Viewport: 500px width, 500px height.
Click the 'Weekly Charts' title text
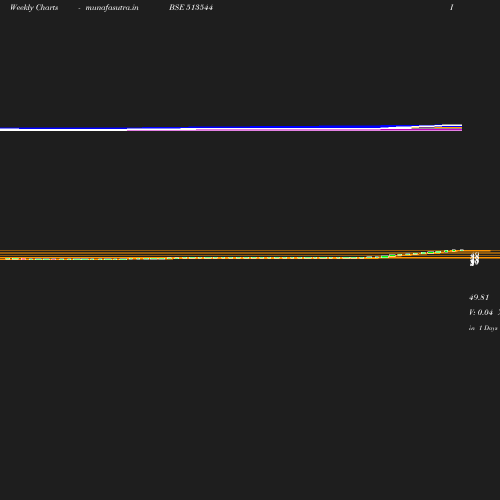34,7
